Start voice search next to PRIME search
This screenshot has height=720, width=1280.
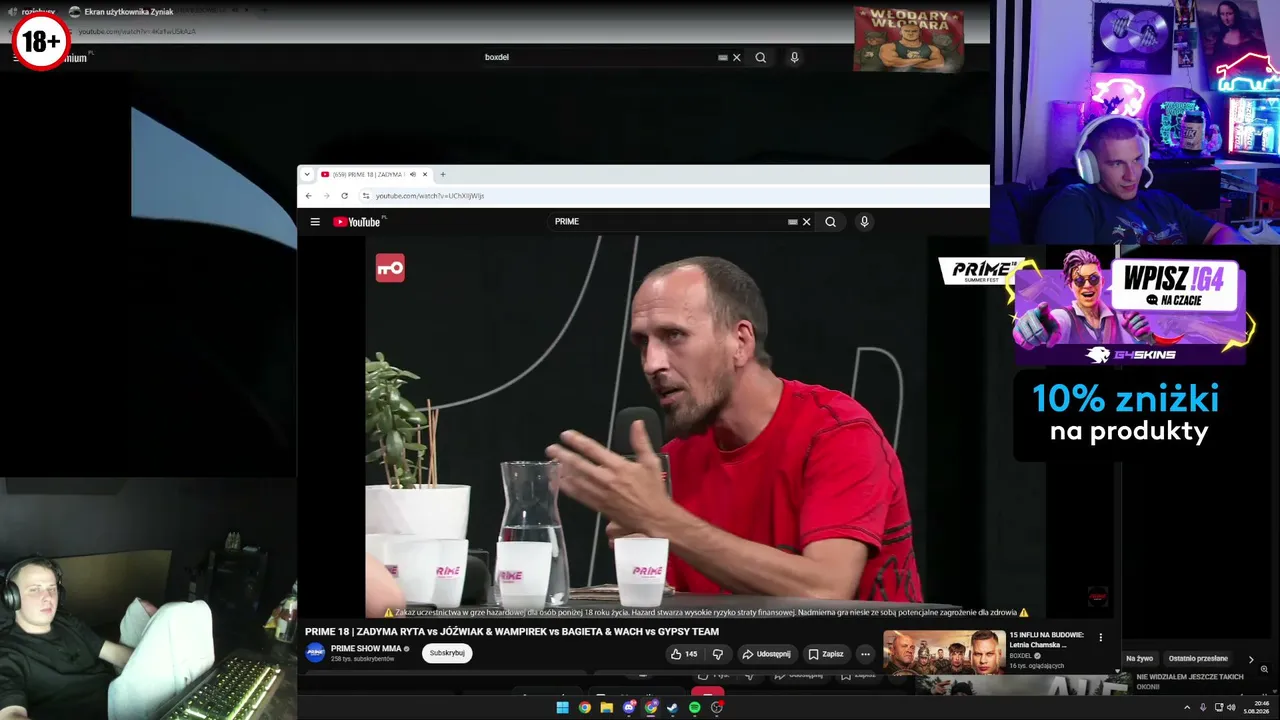coord(864,222)
